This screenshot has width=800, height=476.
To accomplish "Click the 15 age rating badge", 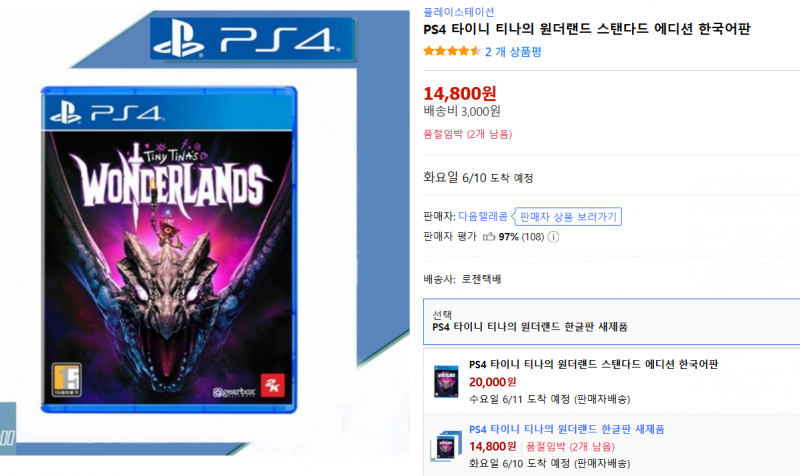I will pos(67,380).
